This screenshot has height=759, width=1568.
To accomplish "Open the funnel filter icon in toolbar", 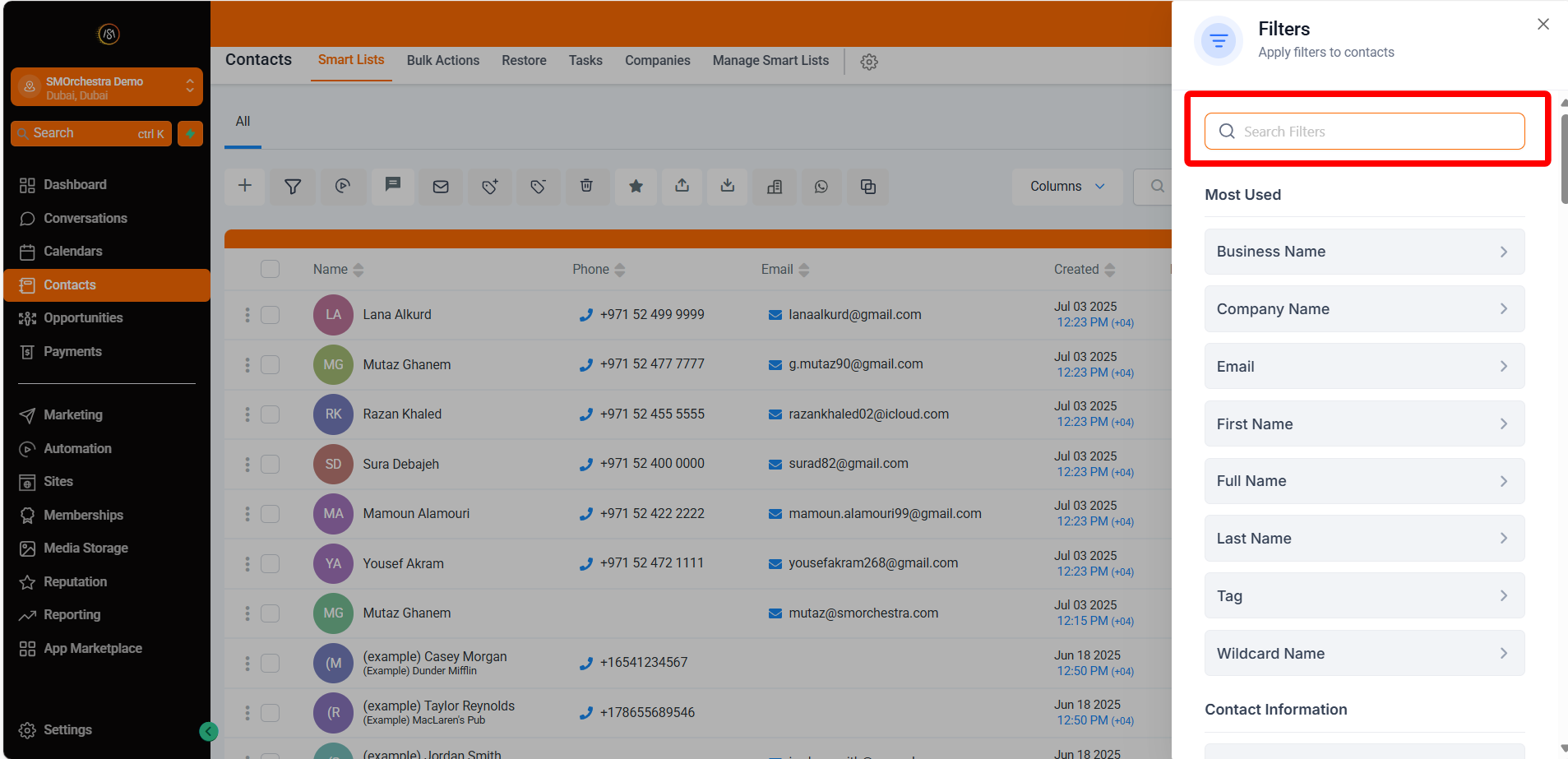I will pos(293,186).
